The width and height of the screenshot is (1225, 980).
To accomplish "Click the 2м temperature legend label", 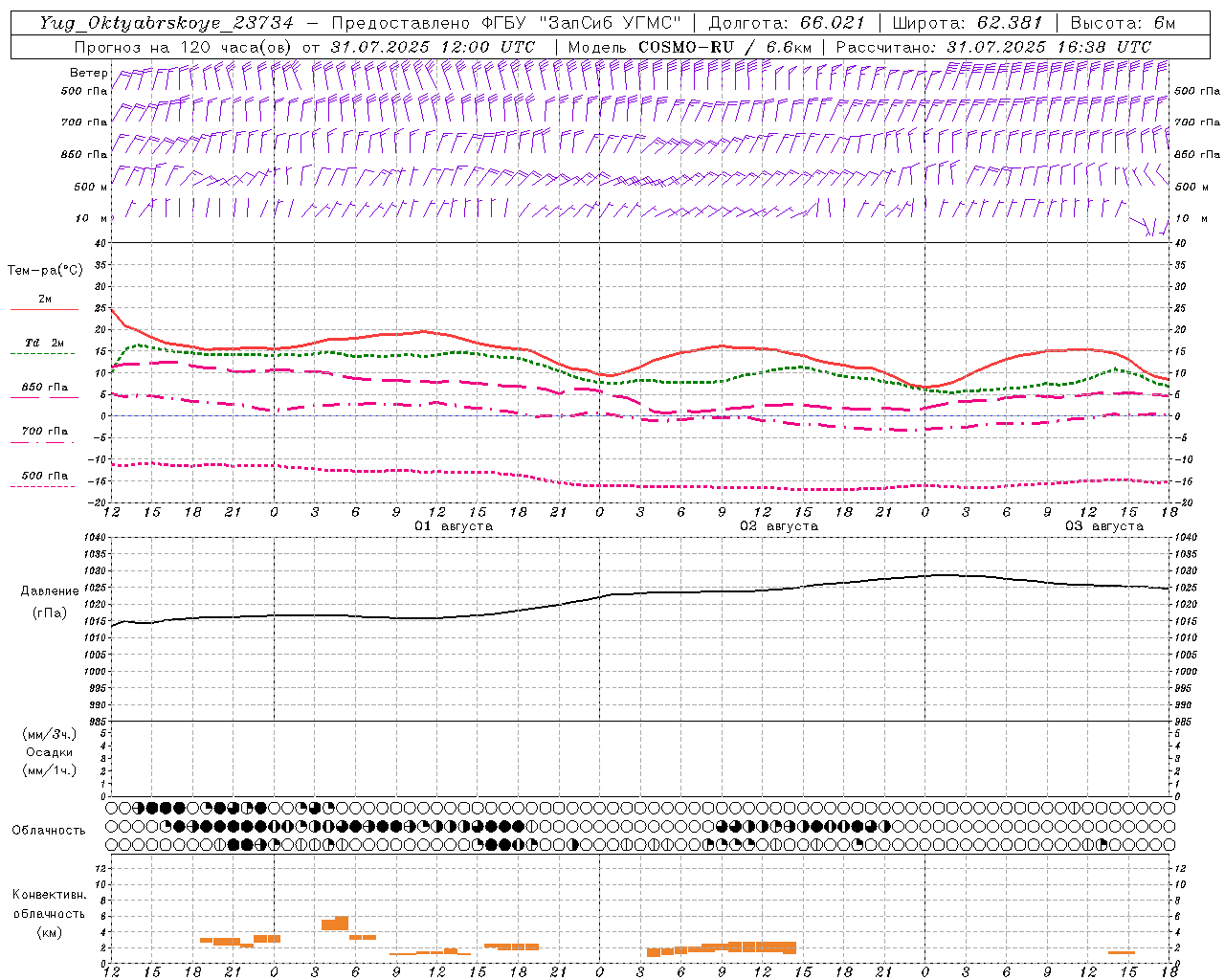I will (x=45, y=300).
